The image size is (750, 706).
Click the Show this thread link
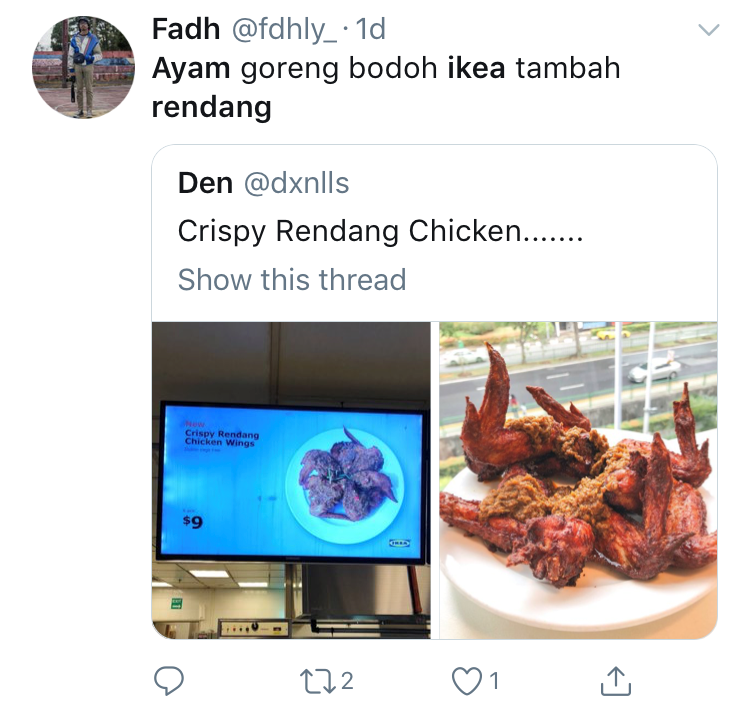(292, 279)
